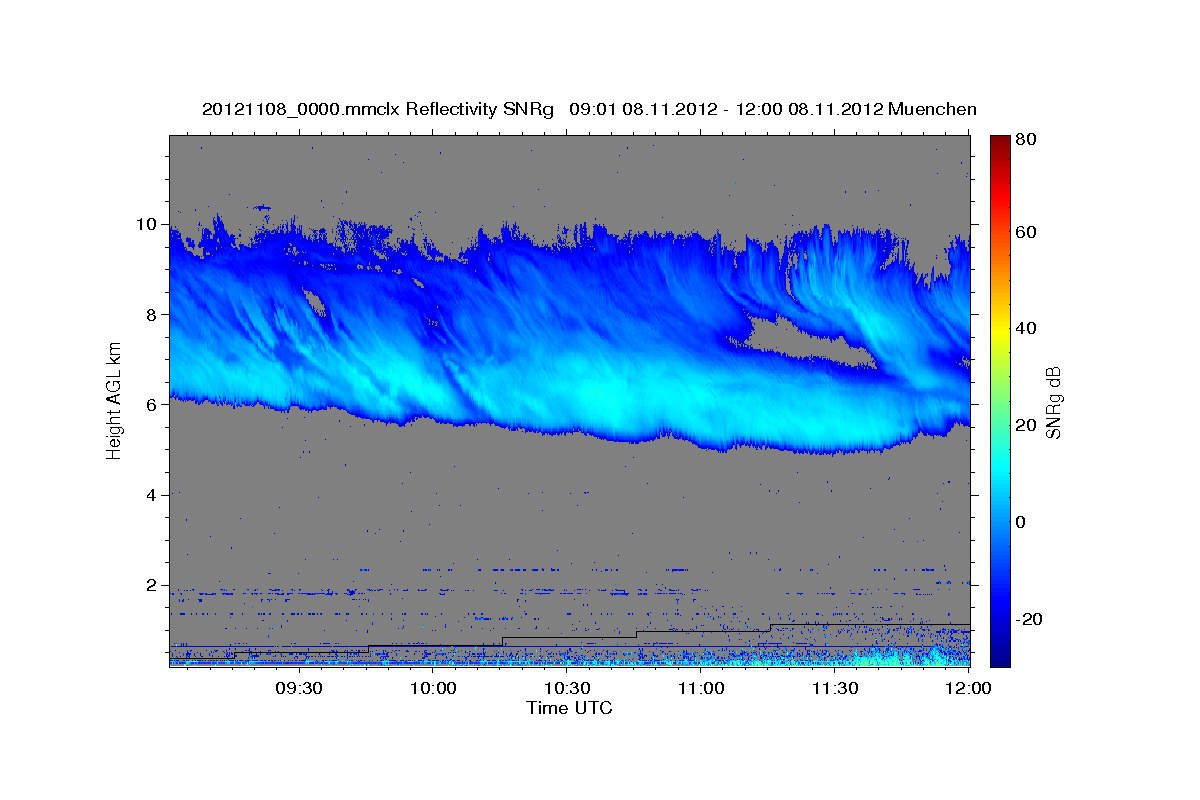The image size is (1200, 800).
Task: Click the '11:30' time axis label
Action: tap(834, 688)
